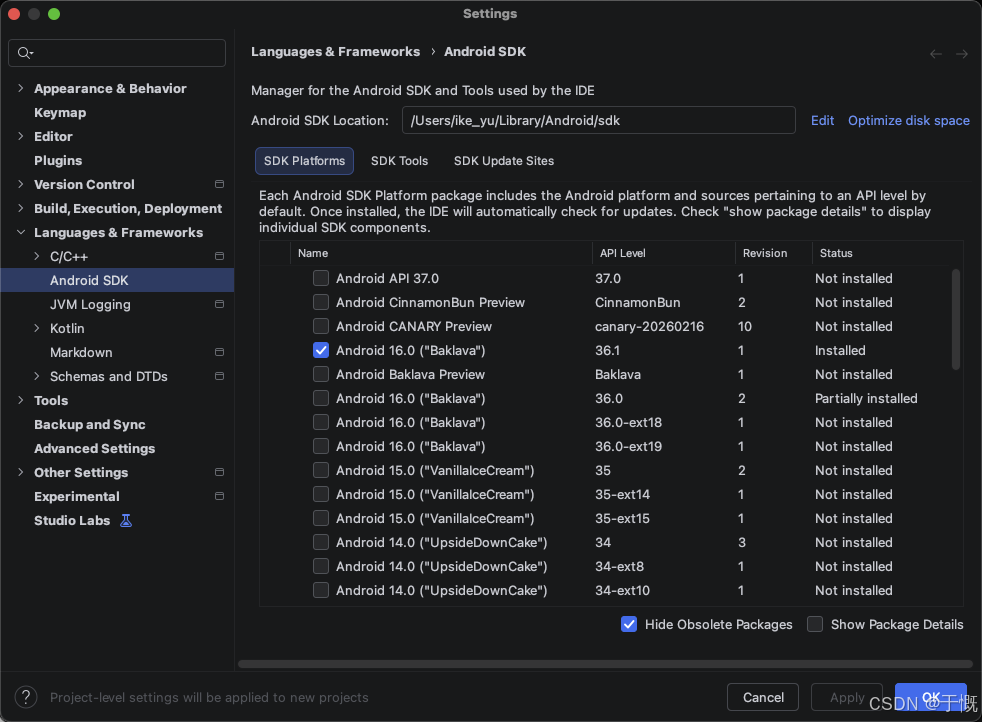Click the help question mark icon

26,697
